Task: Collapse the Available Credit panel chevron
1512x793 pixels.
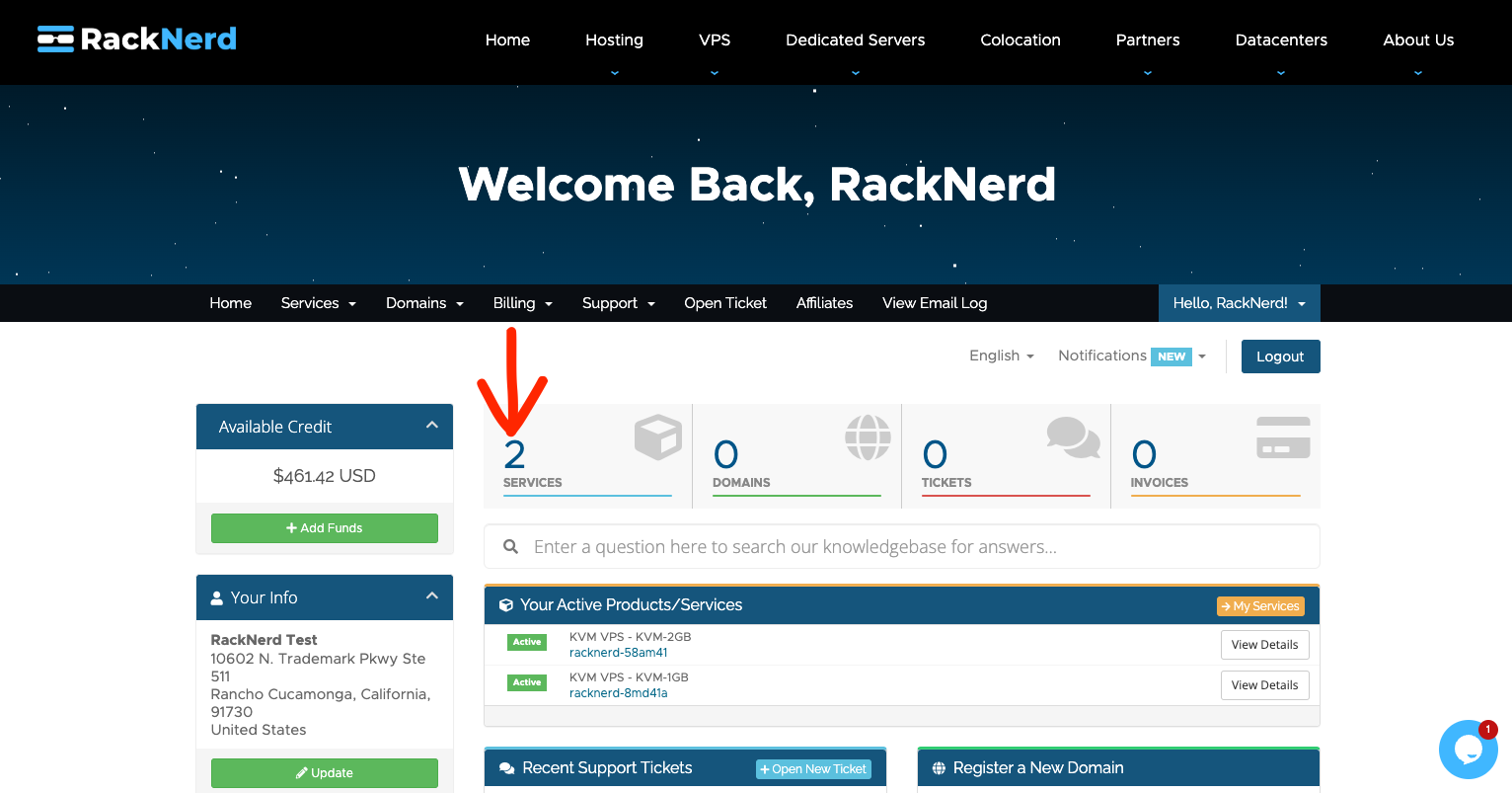Action: (x=431, y=426)
